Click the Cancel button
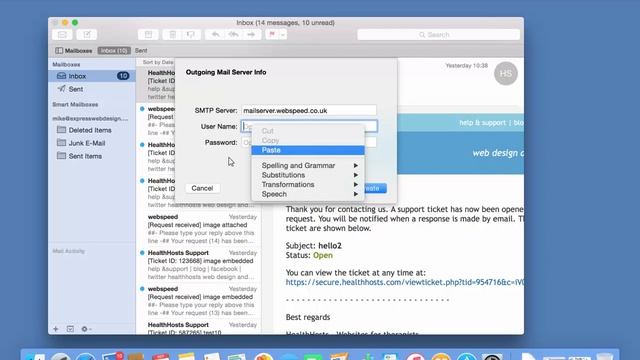The image size is (640, 360). pos(202,188)
